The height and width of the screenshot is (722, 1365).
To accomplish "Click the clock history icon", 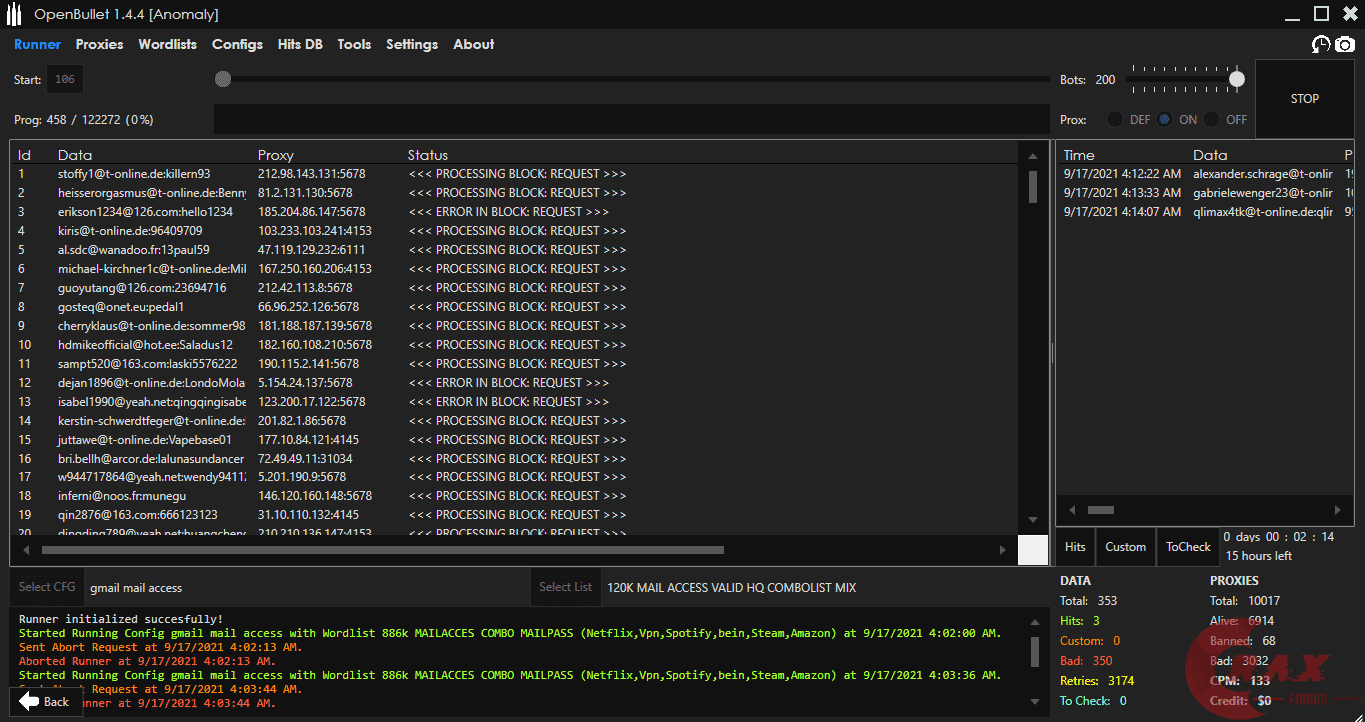I will click(1321, 44).
